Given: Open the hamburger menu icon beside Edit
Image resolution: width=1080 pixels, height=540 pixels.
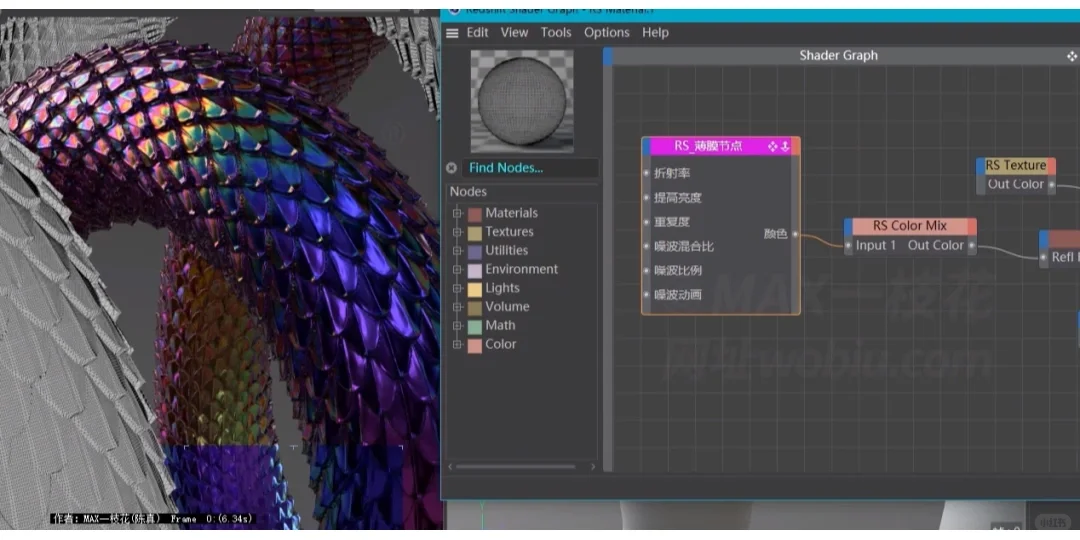Looking at the screenshot, I should (x=452, y=33).
